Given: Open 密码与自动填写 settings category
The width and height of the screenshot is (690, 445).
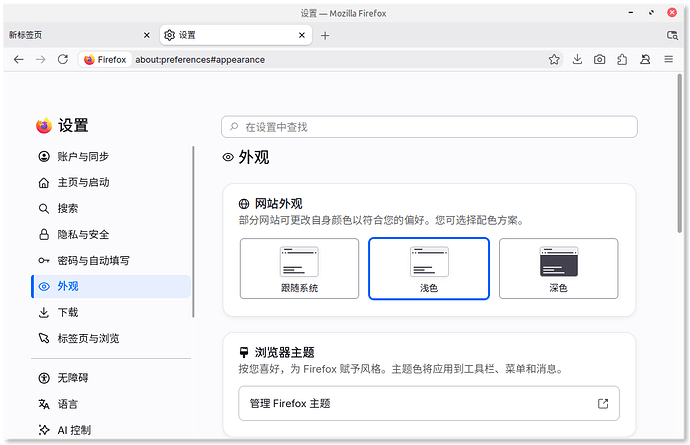Looking at the screenshot, I should coord(111,260).
